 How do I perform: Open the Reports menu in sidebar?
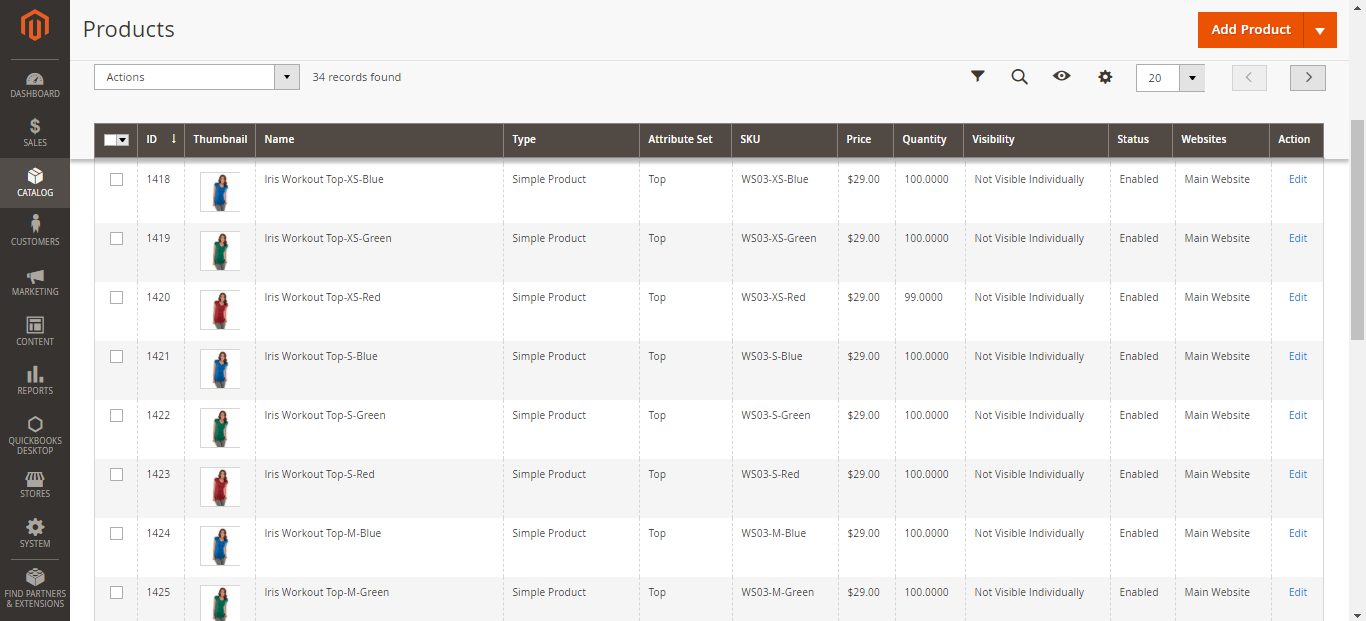35,380
